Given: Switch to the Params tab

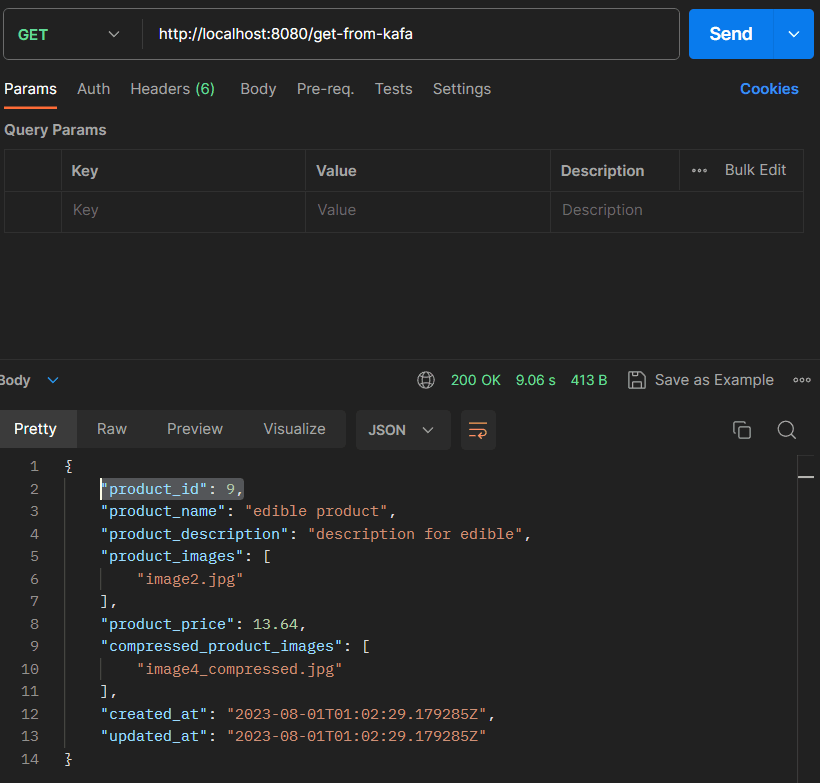Looking at the screenshot, I should pyautogui.click(x=30, y=89).
